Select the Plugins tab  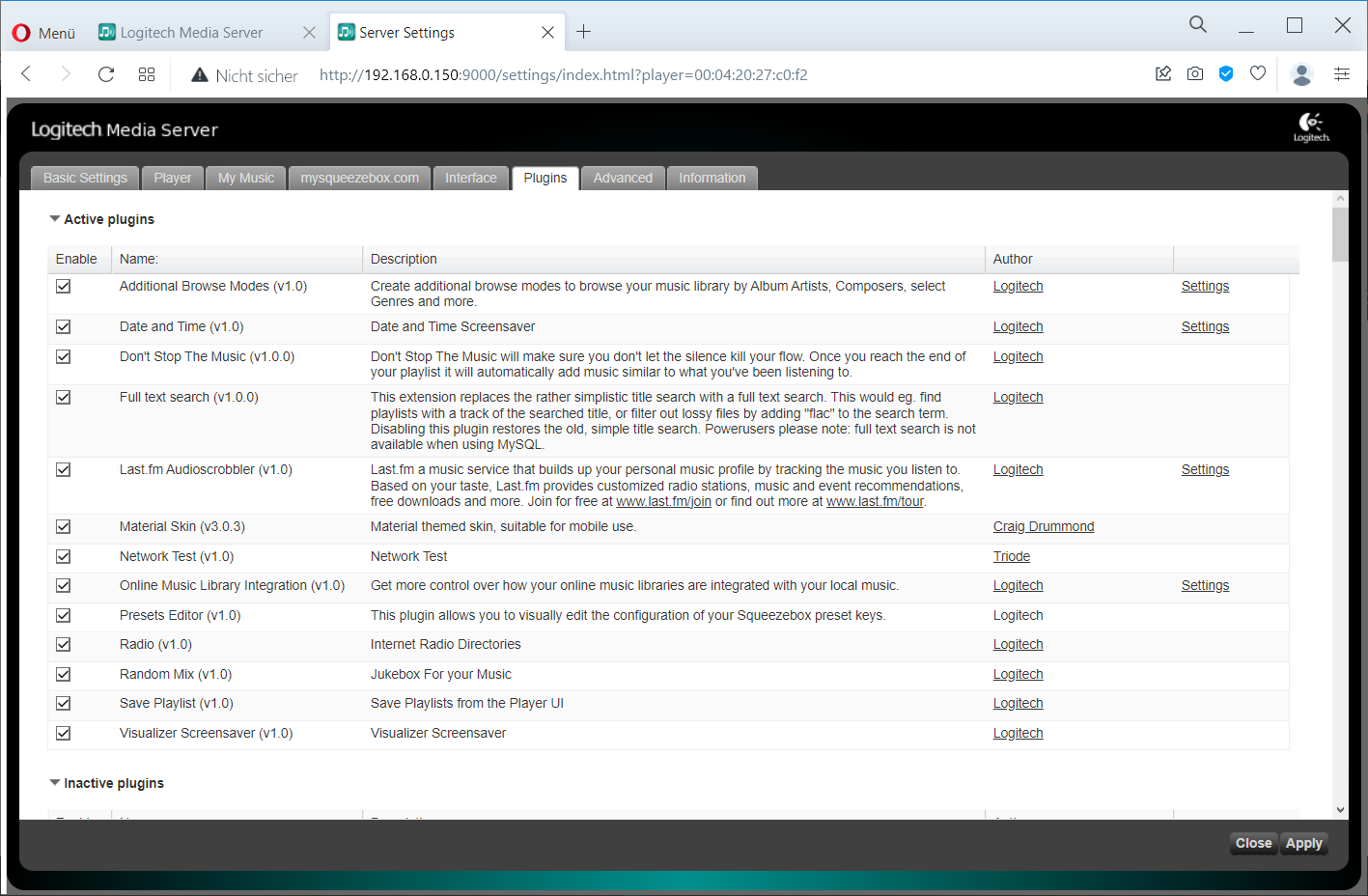(545, 178)
